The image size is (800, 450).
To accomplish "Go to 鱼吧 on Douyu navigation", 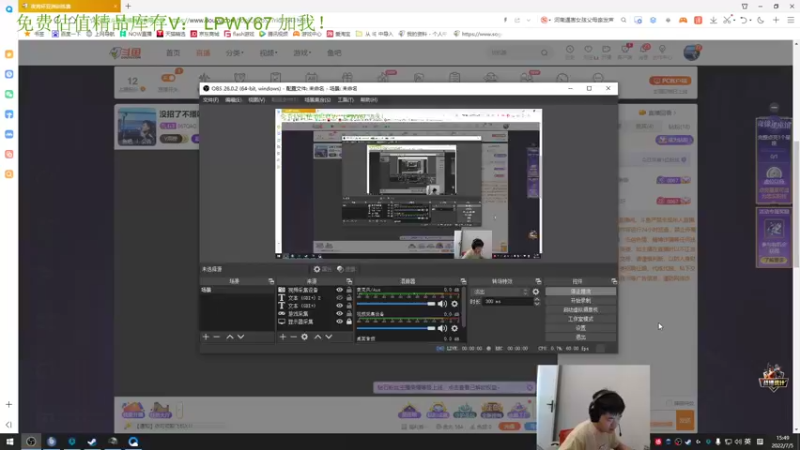I will [334, 53].
